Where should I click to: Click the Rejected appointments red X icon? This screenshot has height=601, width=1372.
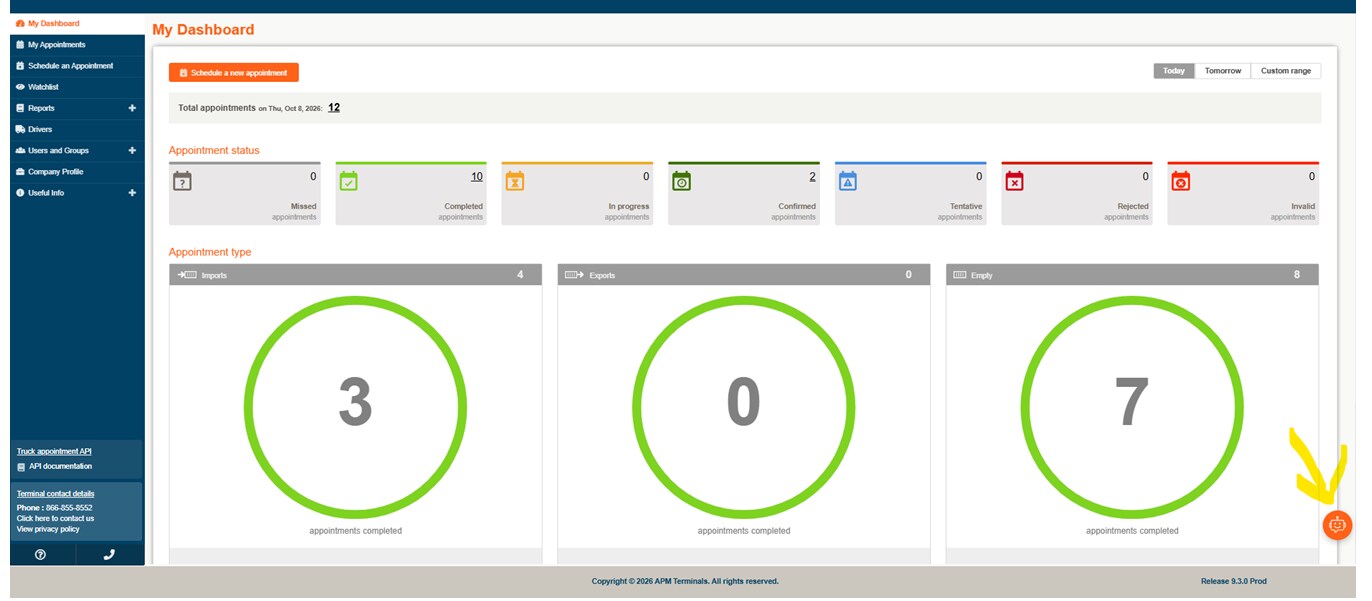coord(1014,181)
